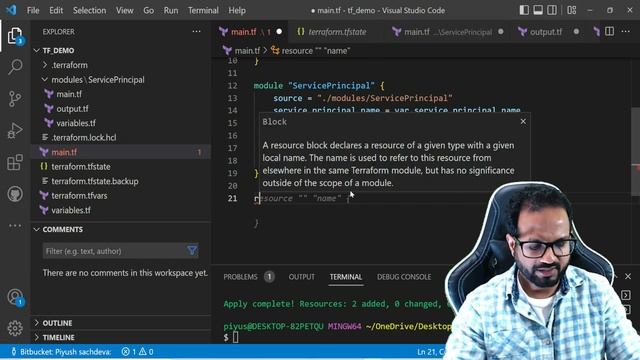The height and width of the screenshot is (360, 640).
Task: Click resource "" "name" breadcrumb item
Action: 315,51
